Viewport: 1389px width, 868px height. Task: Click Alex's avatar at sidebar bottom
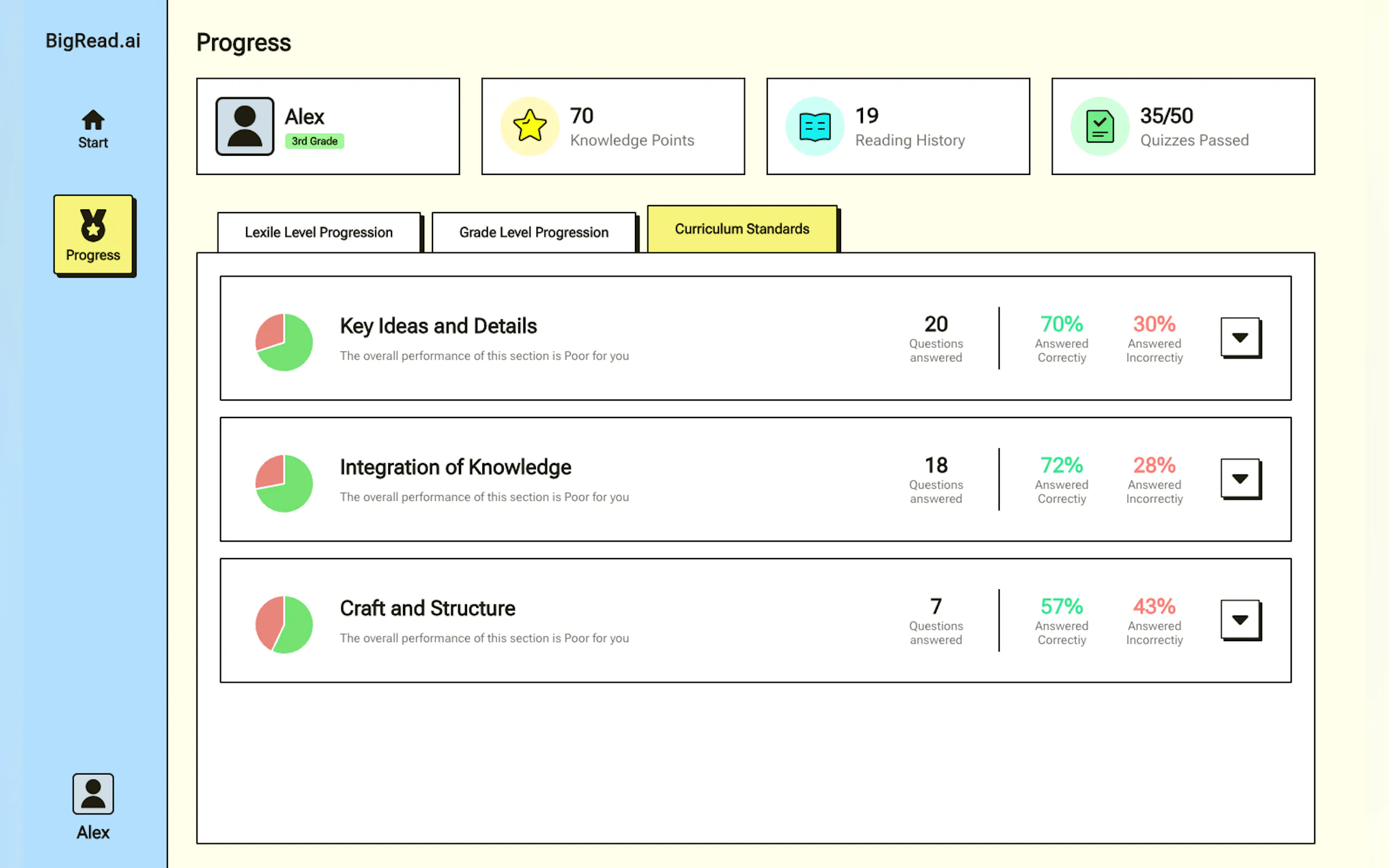[92, 793]
